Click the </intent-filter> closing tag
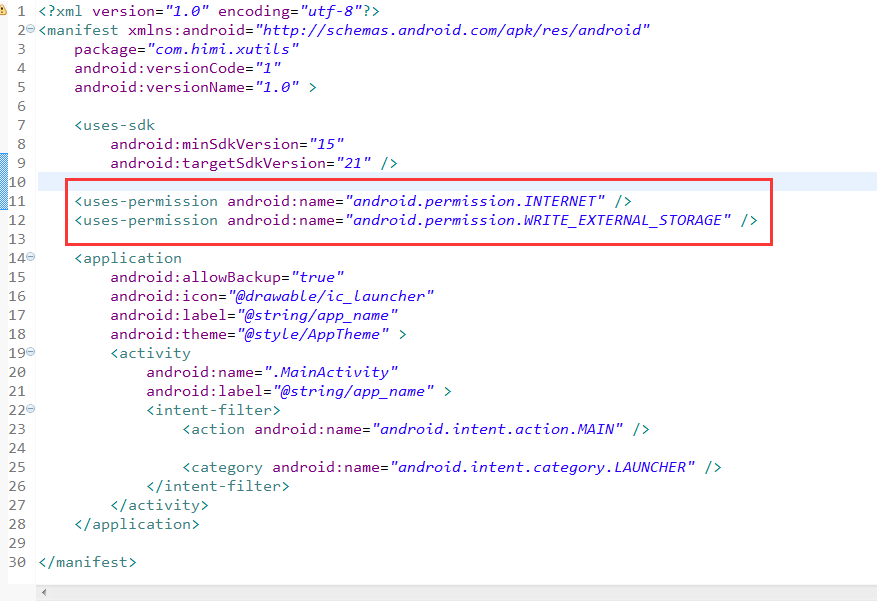This screenshot has width=877, height=601. tap(218, 486)
